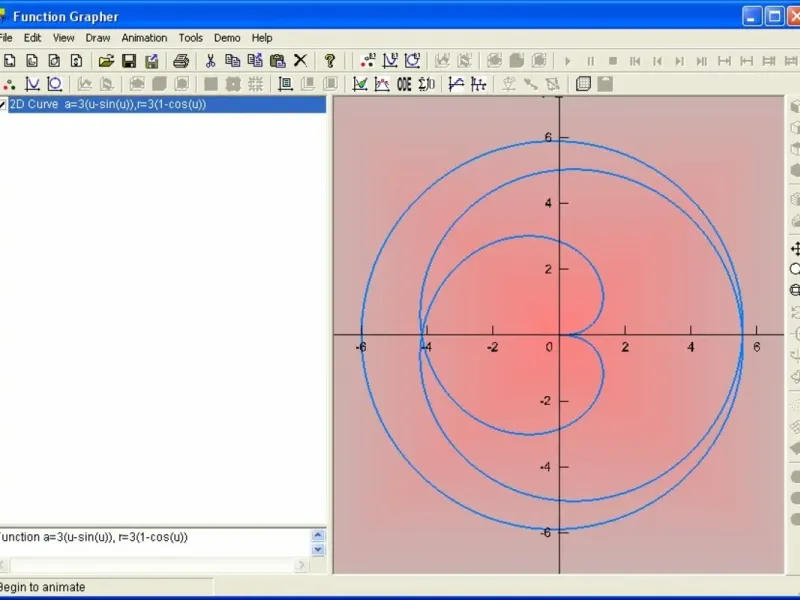Screen dimensions: 800x600
Task: Open the Demo menu
Action: point(227,38)
